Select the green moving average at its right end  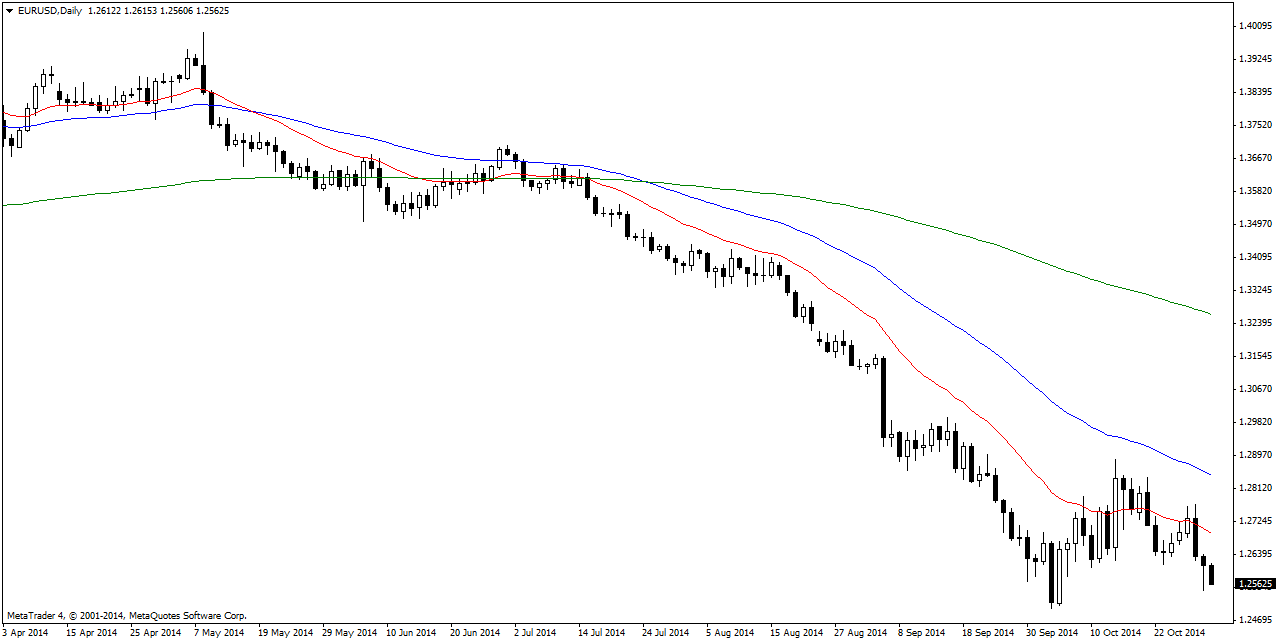tap(1207, 313)
